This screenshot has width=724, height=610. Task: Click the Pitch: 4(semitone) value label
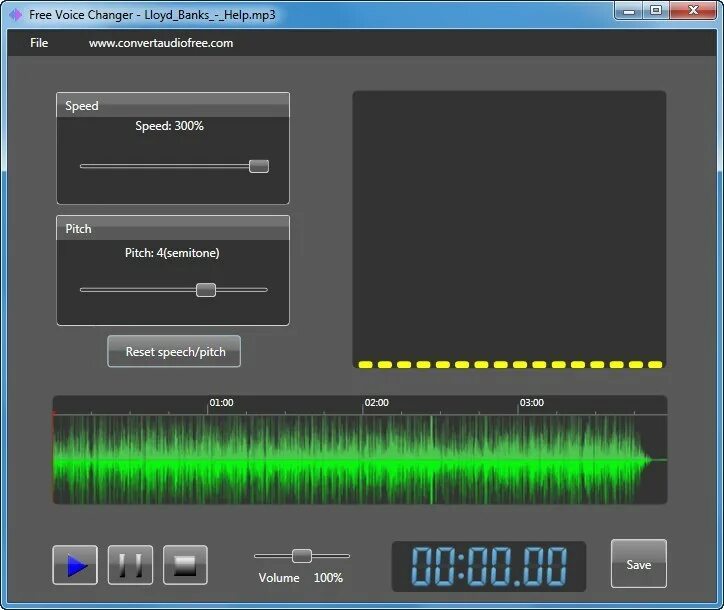(x=172, y=253)
